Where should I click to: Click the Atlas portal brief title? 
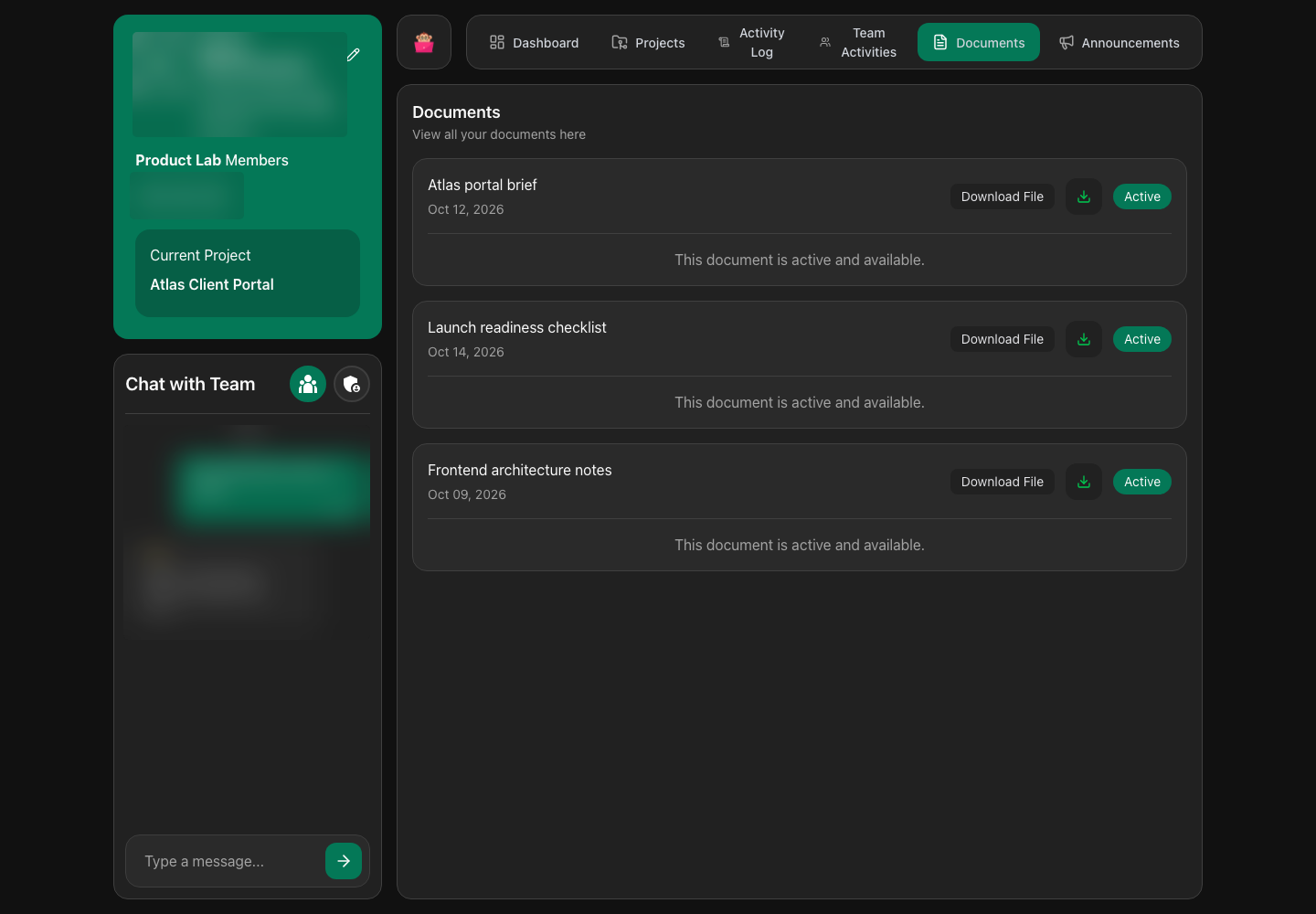click(x=483, y=185)
